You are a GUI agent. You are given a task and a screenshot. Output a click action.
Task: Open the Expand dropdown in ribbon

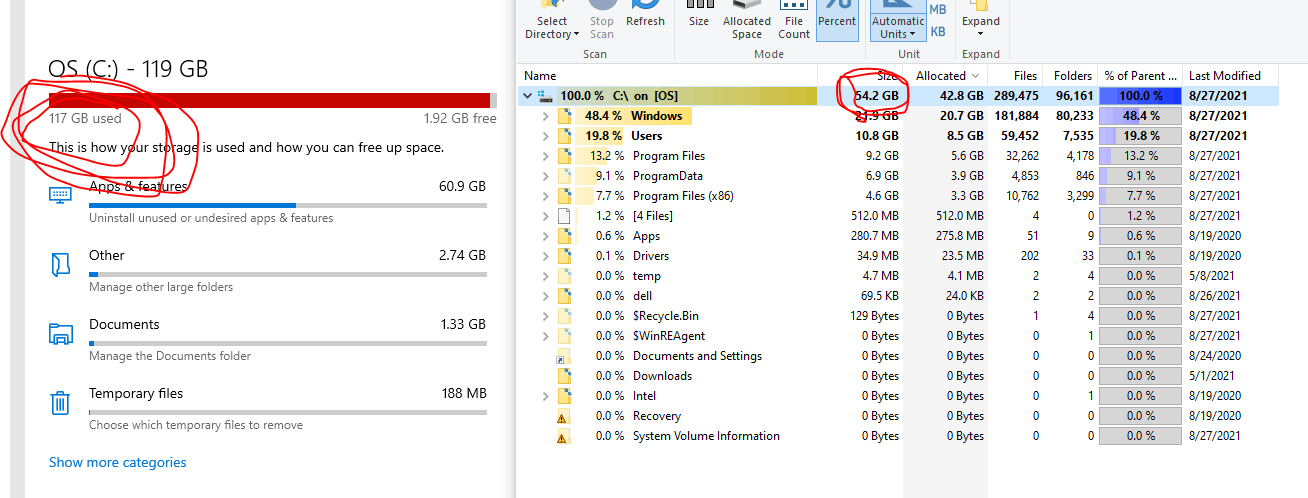click(981, 22)
